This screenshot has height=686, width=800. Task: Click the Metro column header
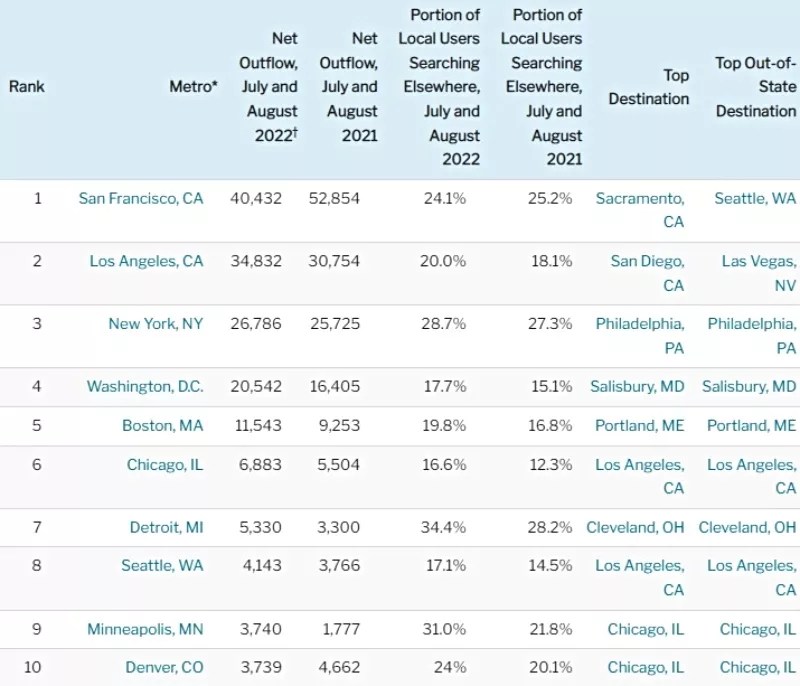[x=193, y=87]
